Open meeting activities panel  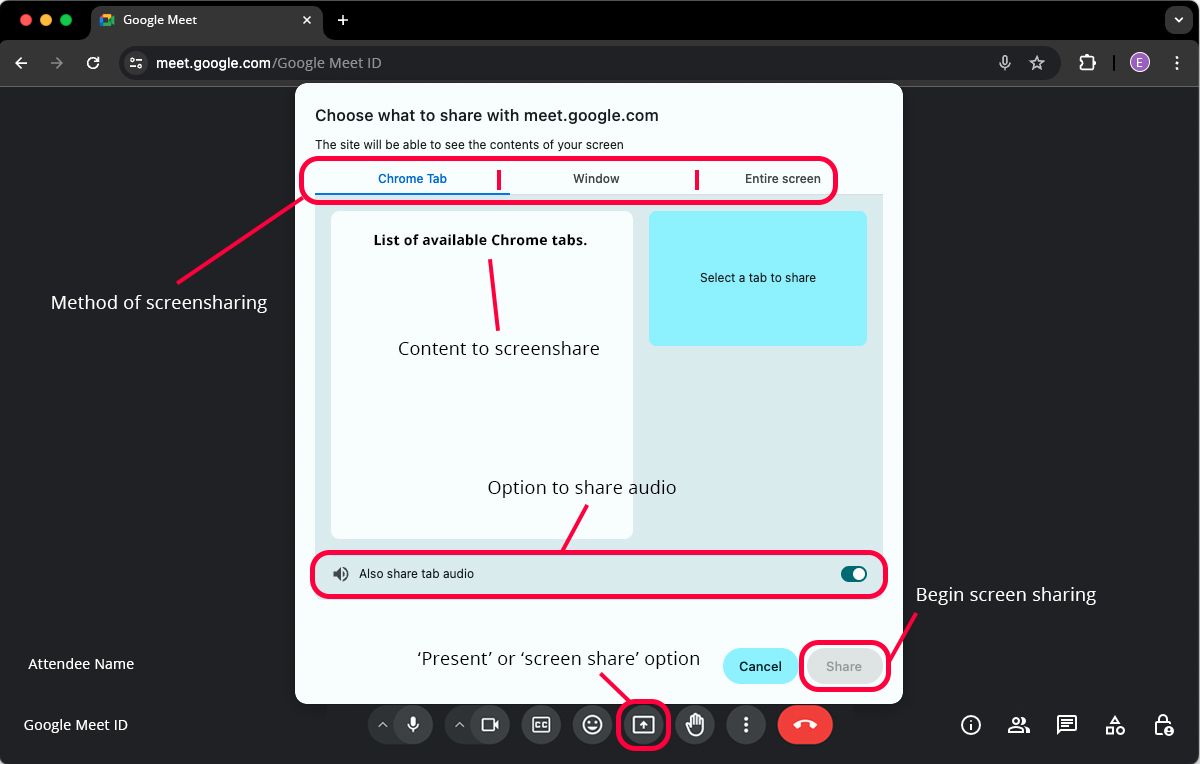pos(1114,724)
